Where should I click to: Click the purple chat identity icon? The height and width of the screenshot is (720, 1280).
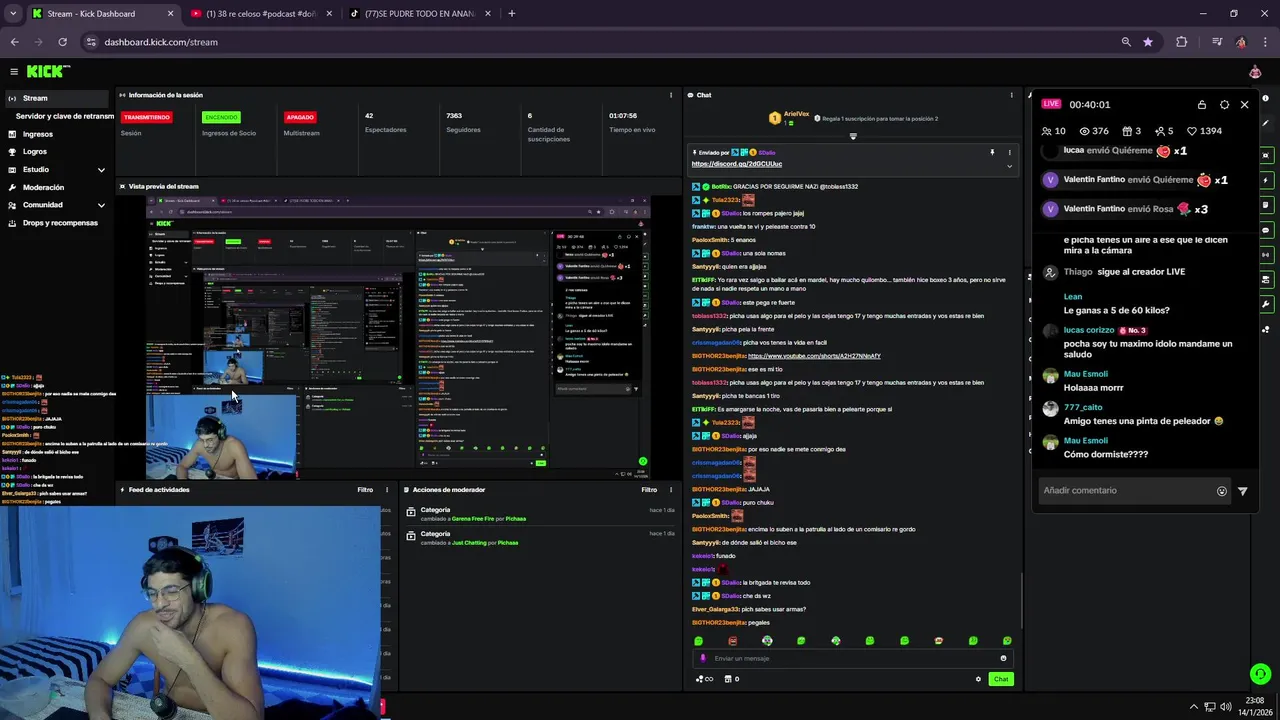pos(703,658)
